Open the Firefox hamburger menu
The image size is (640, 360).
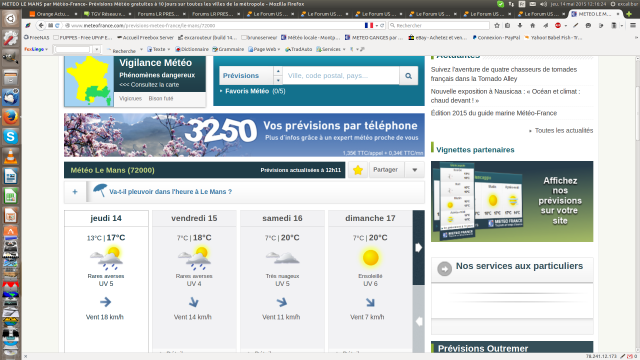click(x=633, y=25)
